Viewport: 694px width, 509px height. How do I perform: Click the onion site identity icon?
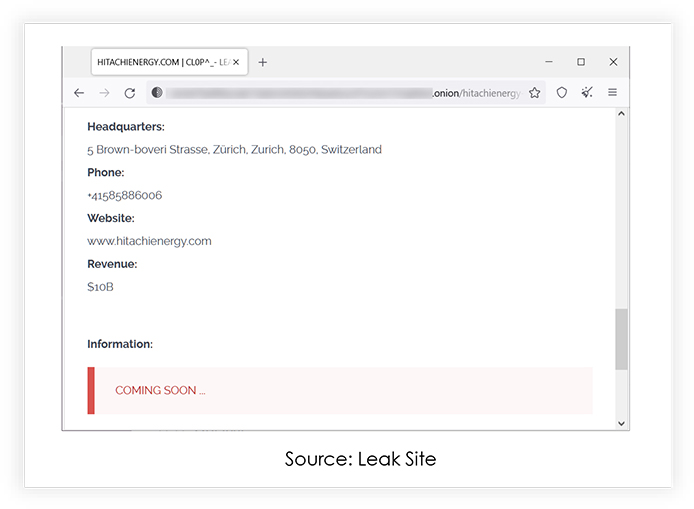pyautogui.click(x=157, y=93)
